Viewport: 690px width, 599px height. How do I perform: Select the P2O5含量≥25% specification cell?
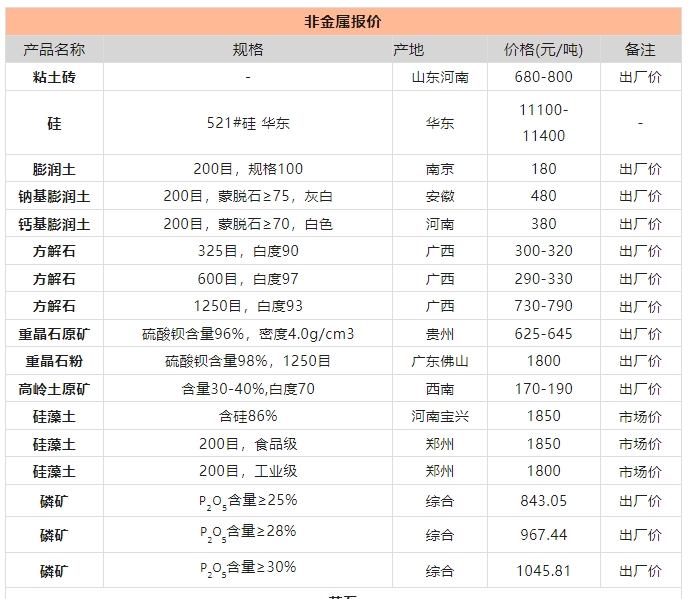247,500
